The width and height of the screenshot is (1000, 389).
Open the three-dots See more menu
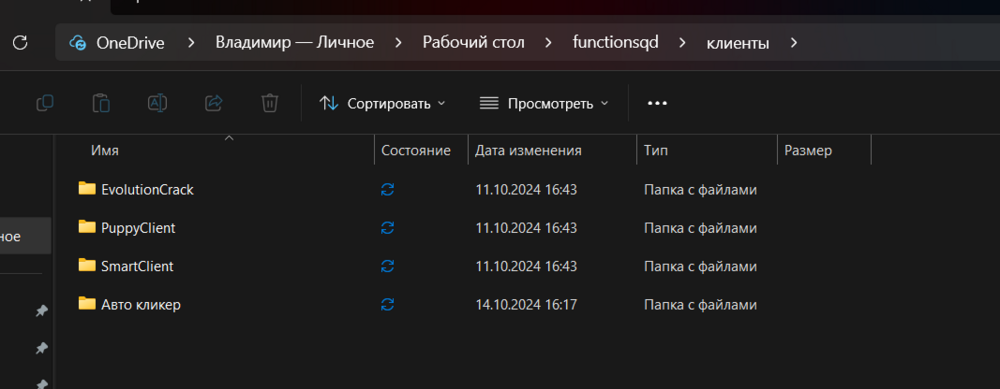coord(657,103)
